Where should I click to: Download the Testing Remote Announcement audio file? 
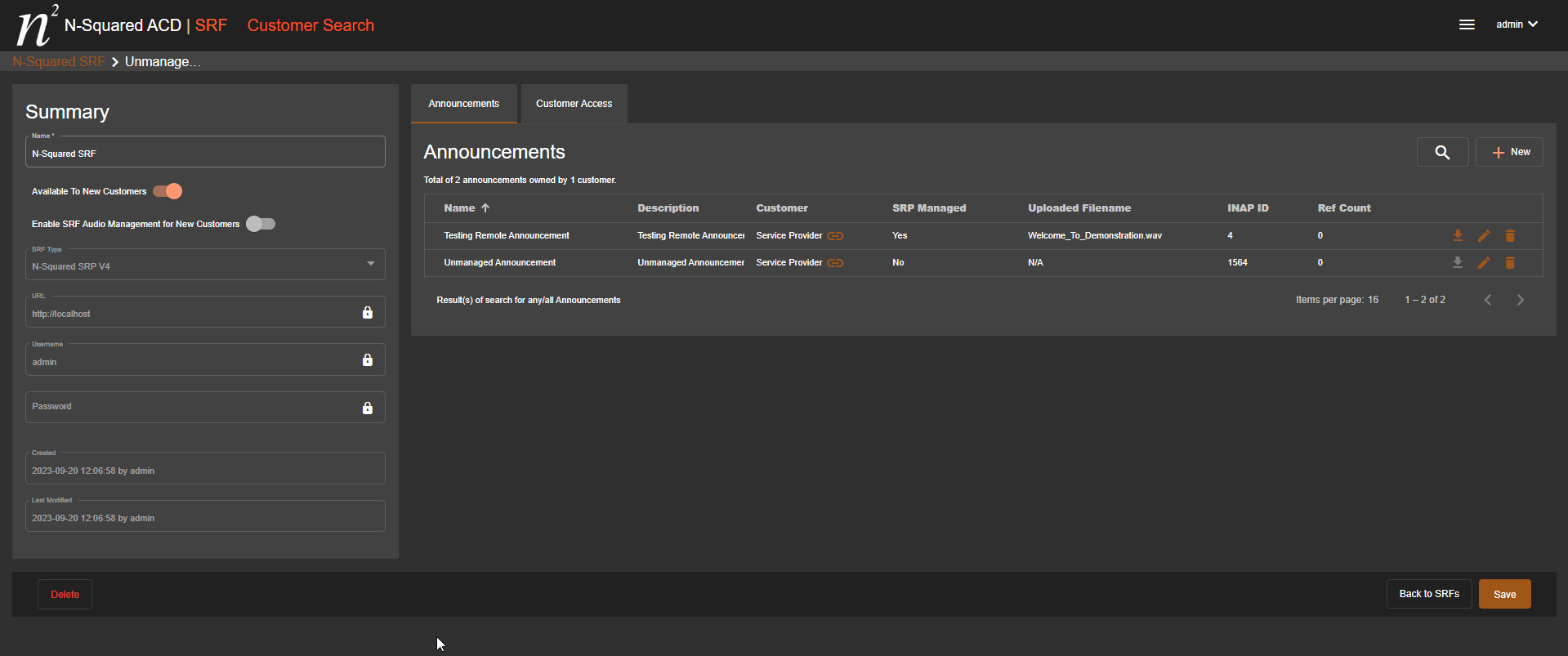click(1457, 236)
